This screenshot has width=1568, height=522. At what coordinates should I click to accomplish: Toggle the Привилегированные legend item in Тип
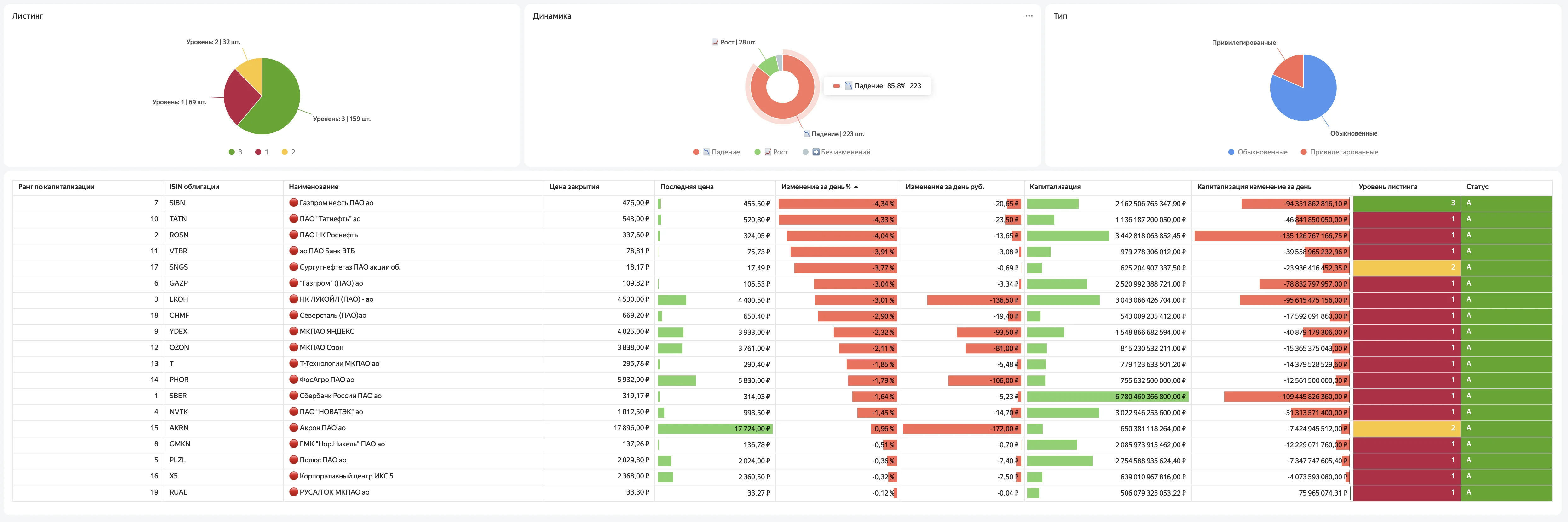click(x=1339, y=152)
